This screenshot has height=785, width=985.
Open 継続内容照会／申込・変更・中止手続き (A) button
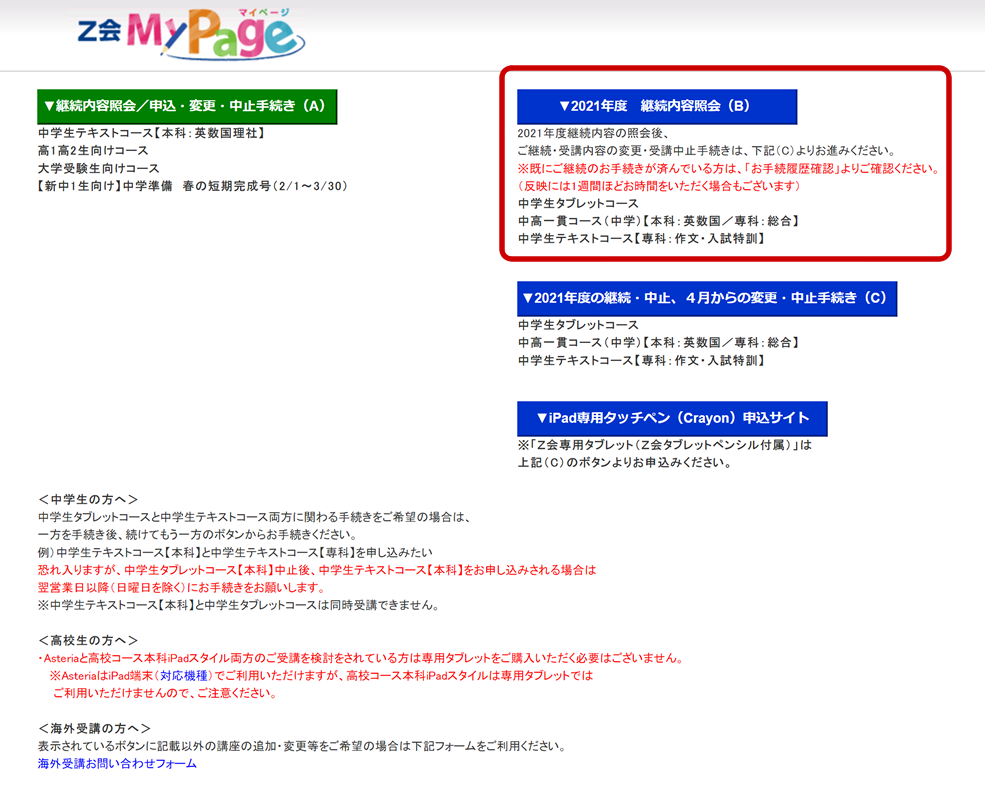coord(187,106)
